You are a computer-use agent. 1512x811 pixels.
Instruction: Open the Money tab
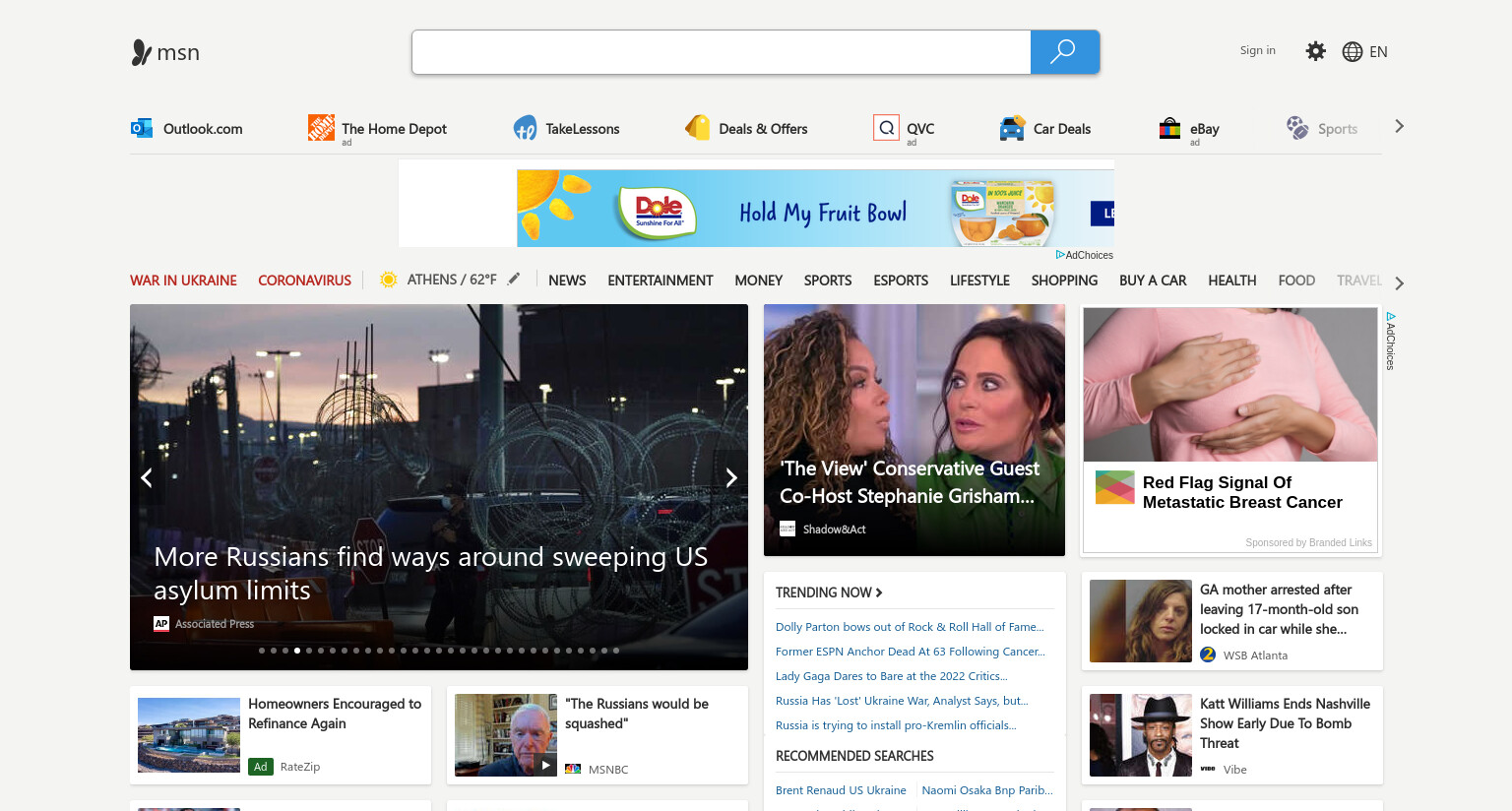coord(759,281)
